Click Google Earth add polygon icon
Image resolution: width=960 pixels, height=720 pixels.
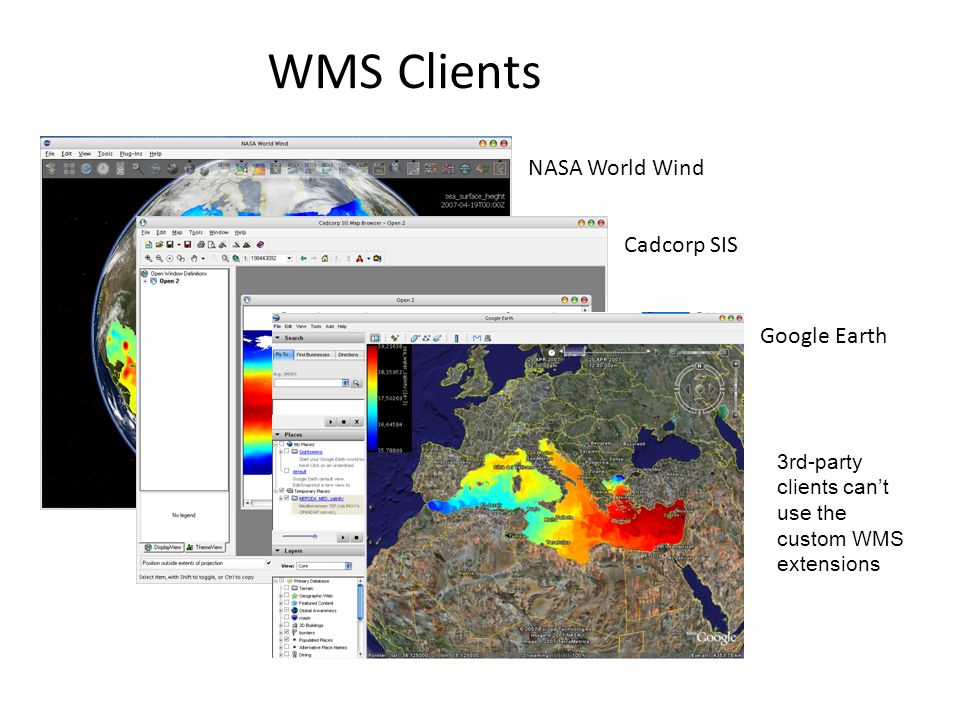414,338
